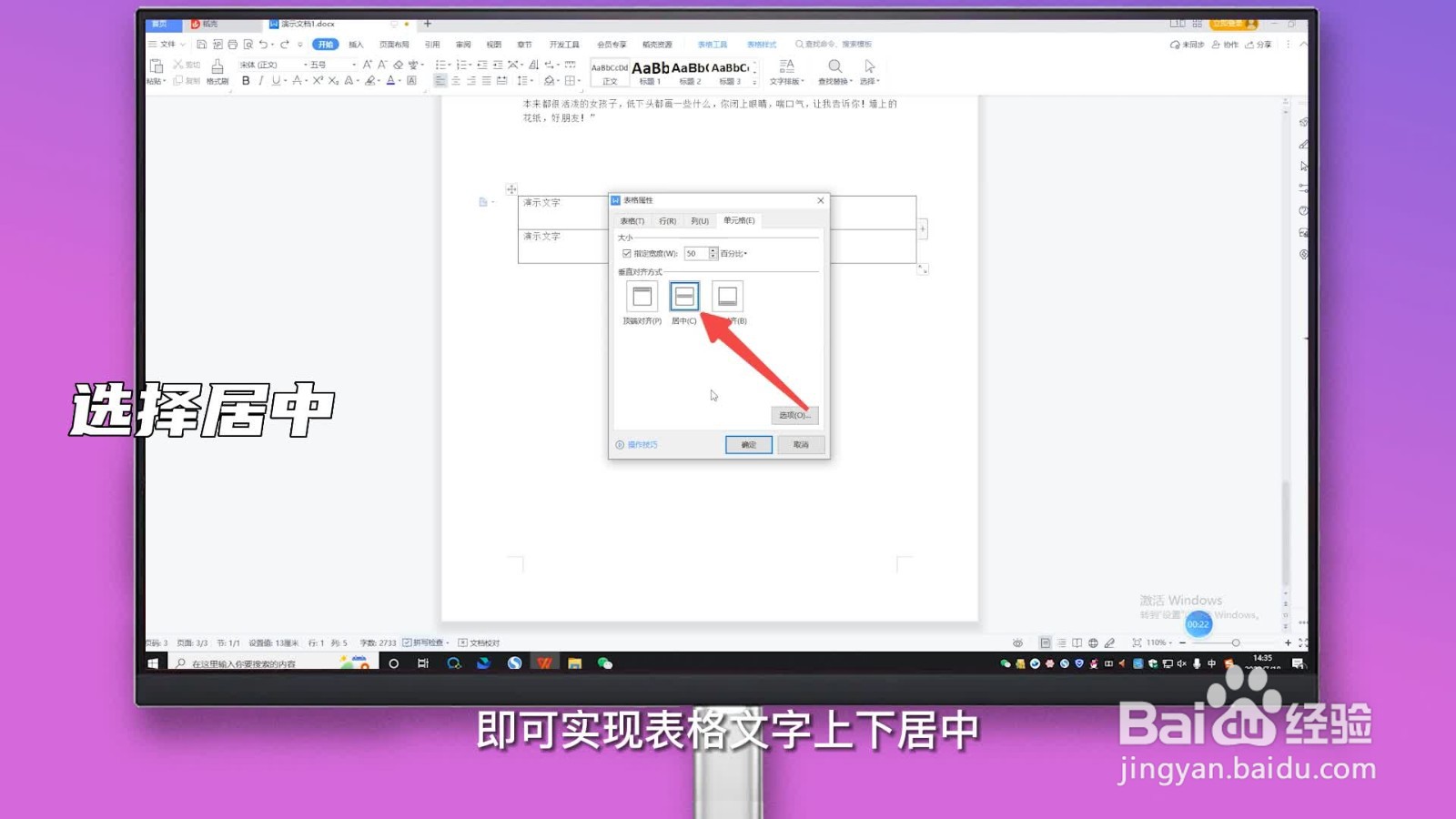This screenshot has height=819, width=1456.
Task: Toggle bold formatting
Action: click(x=244, y=80)
